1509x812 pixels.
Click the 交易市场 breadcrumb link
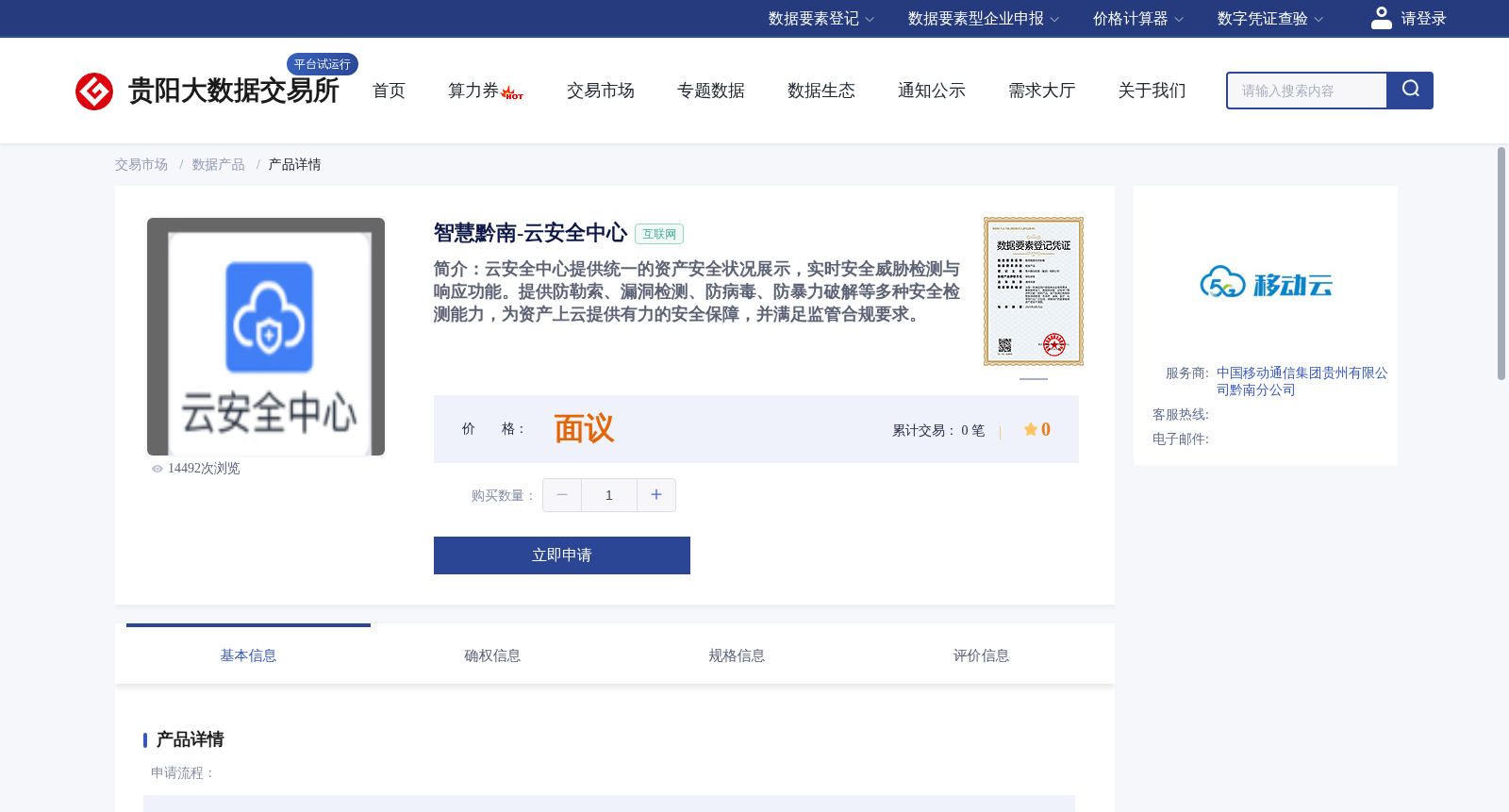pos(141,165)
